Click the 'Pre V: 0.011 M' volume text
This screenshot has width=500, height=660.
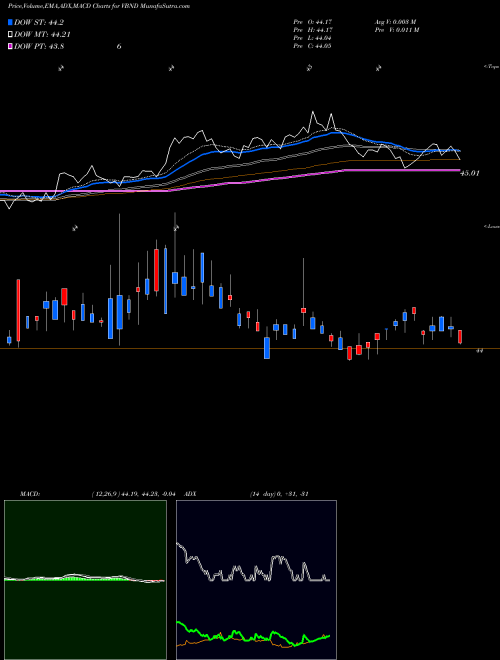(x=397, y=29)
